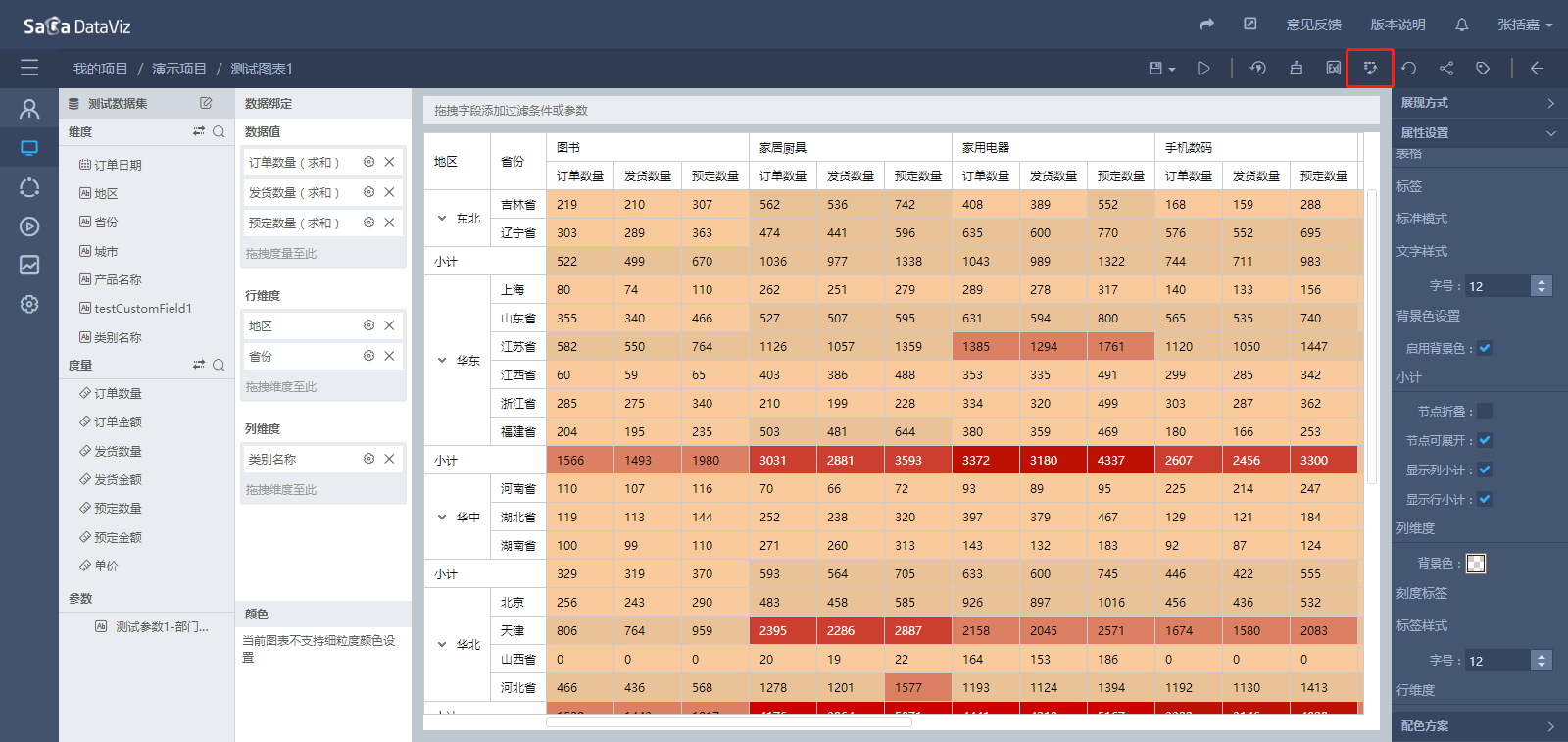Image resolution: width=1568 pixels, height=742 pixels.
Task: Click the table horizontal scrollbar
Action: click(x=729, y=722)
